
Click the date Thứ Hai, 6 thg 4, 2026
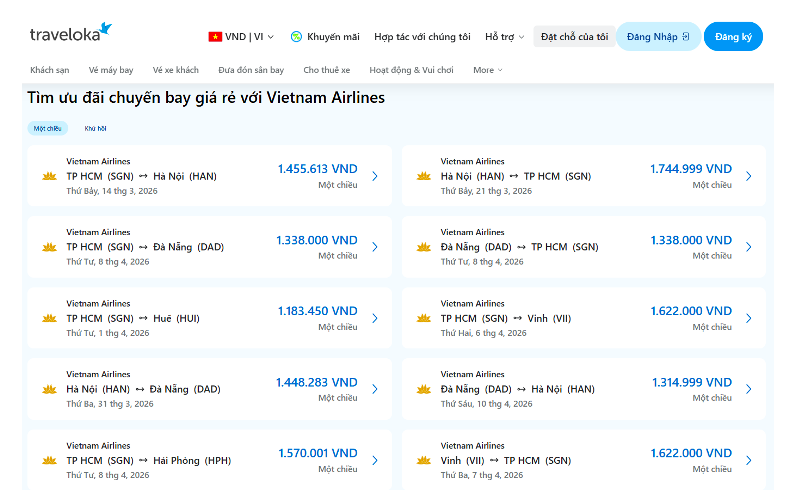pyautogui.click(x=484, y=333)
